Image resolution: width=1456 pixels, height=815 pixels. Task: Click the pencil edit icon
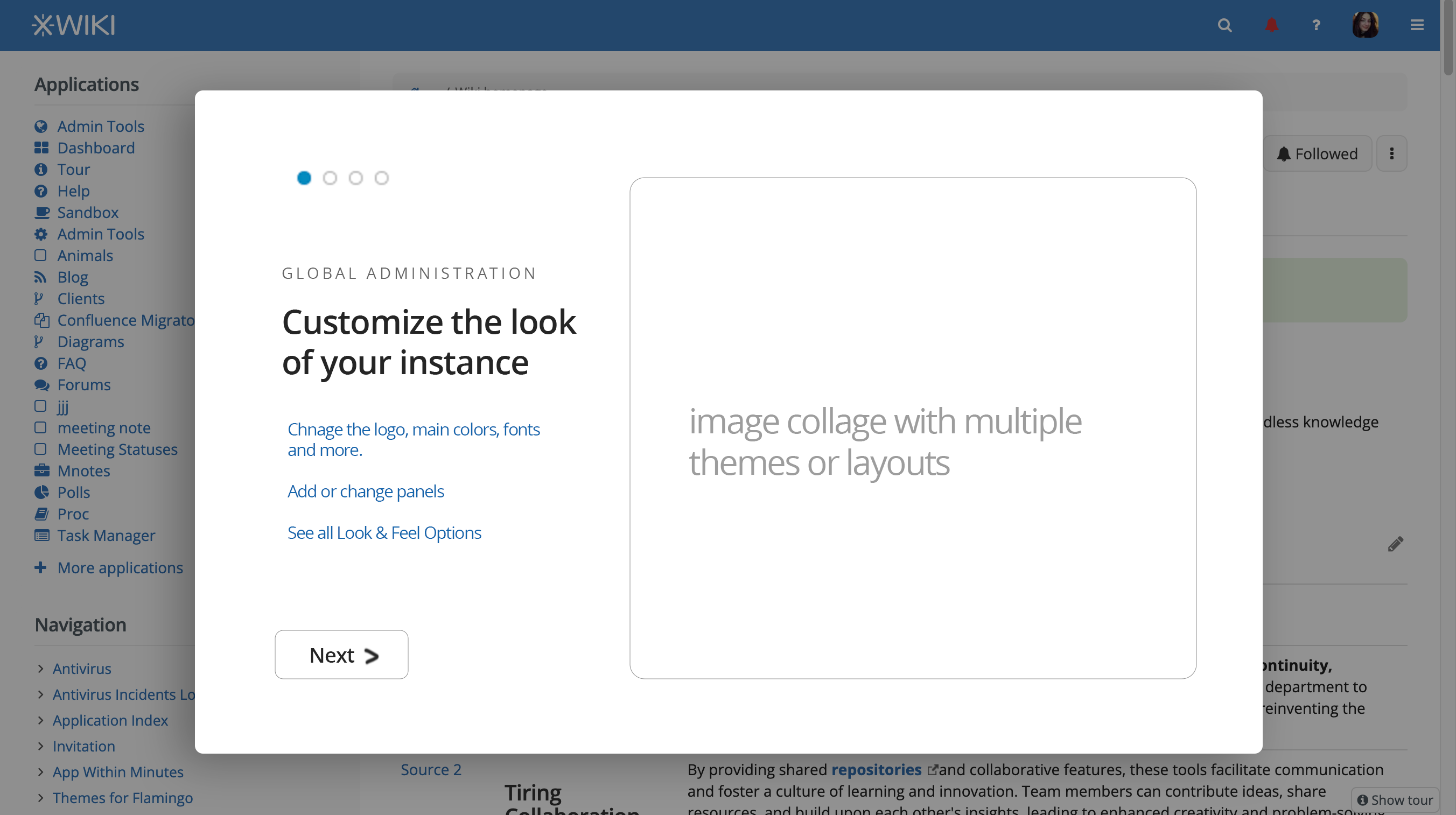point(1395,544)
